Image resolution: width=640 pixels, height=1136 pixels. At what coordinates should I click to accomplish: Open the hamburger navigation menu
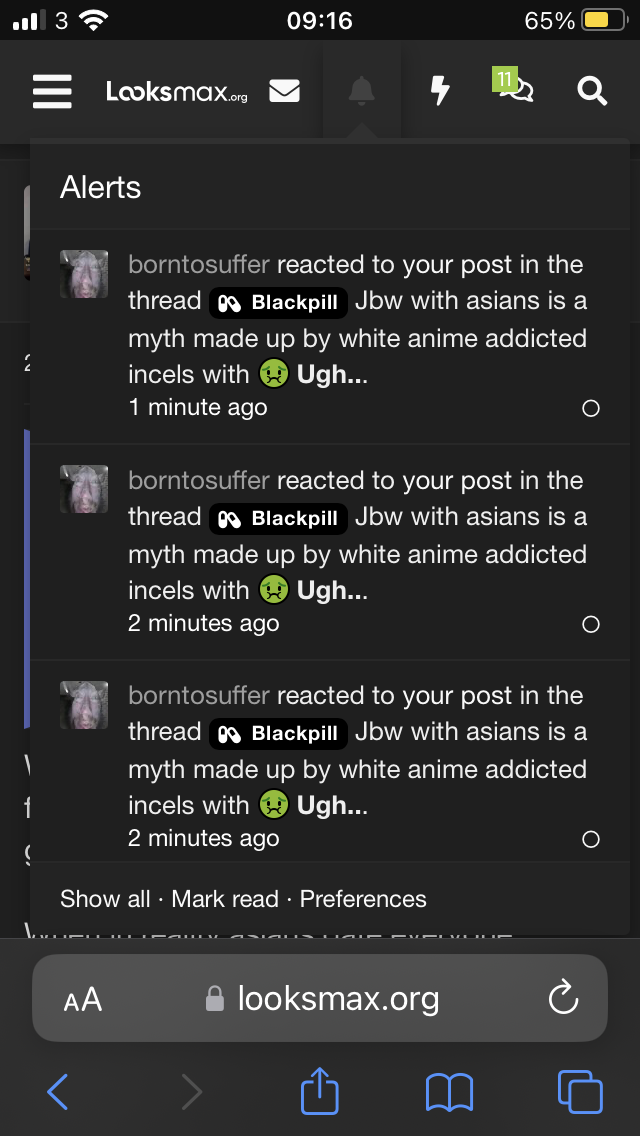52,92
